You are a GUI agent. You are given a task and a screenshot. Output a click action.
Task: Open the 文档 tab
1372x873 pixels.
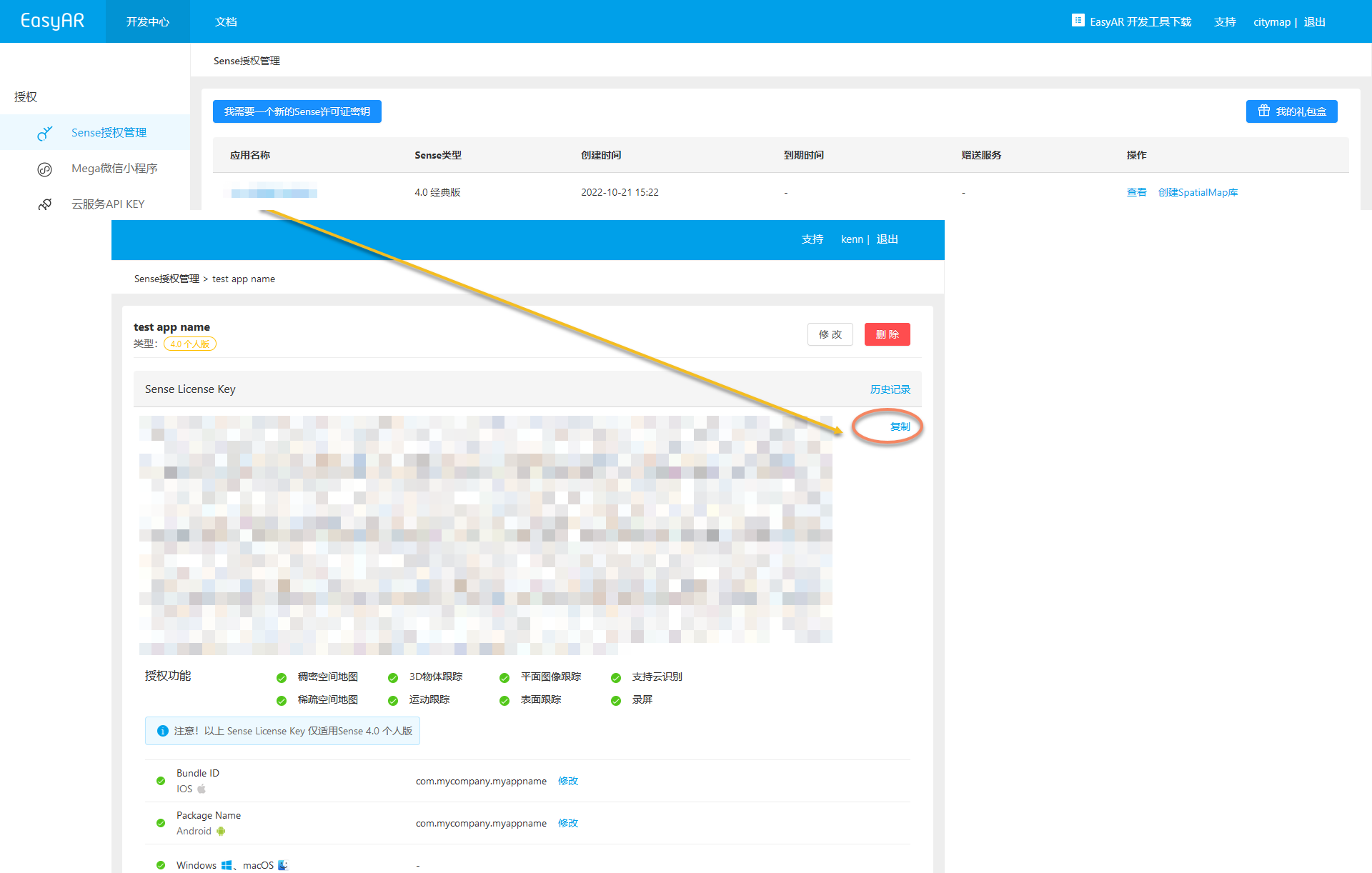[226, 21]
